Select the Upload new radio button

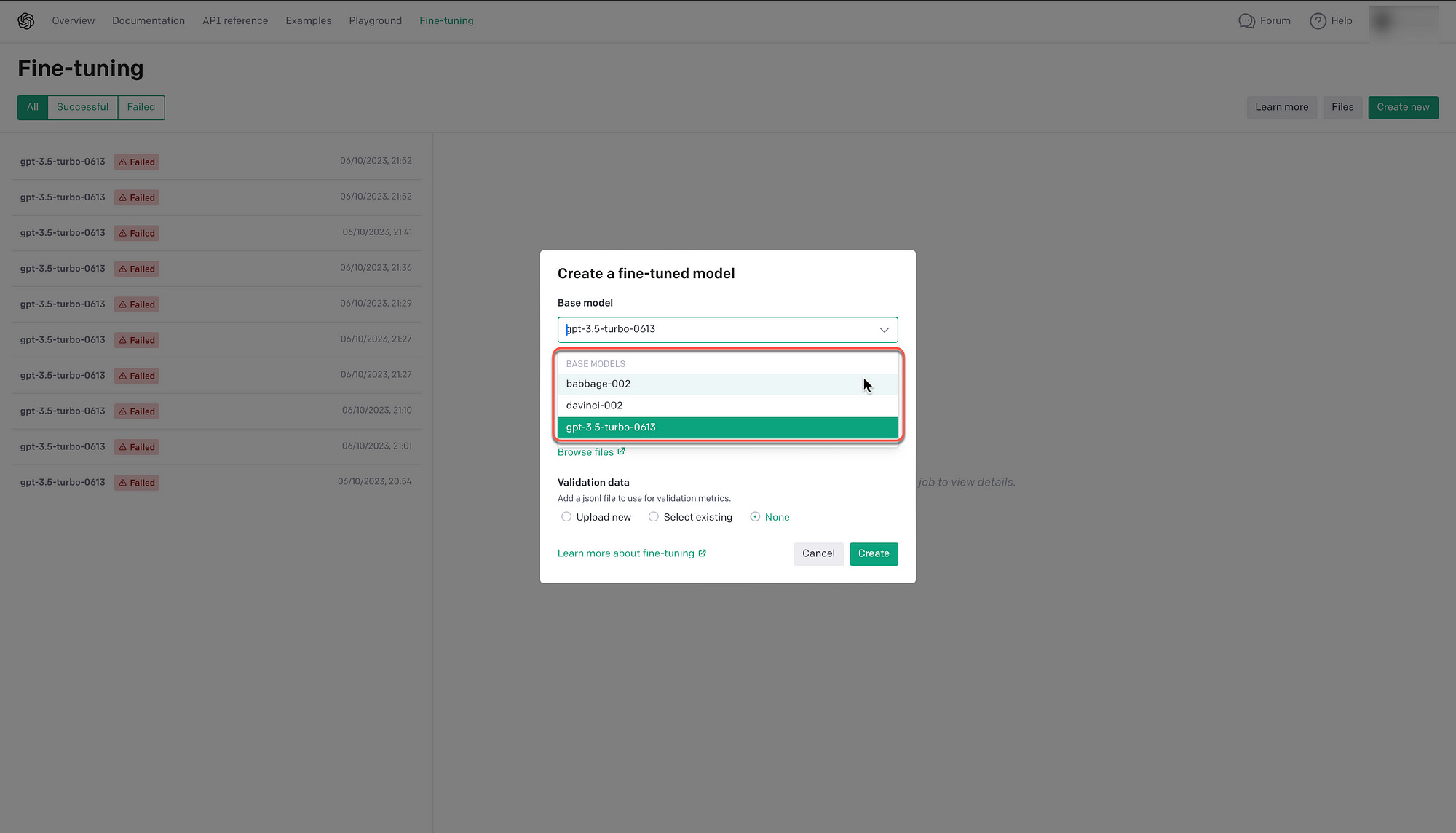tap(566, 516)
